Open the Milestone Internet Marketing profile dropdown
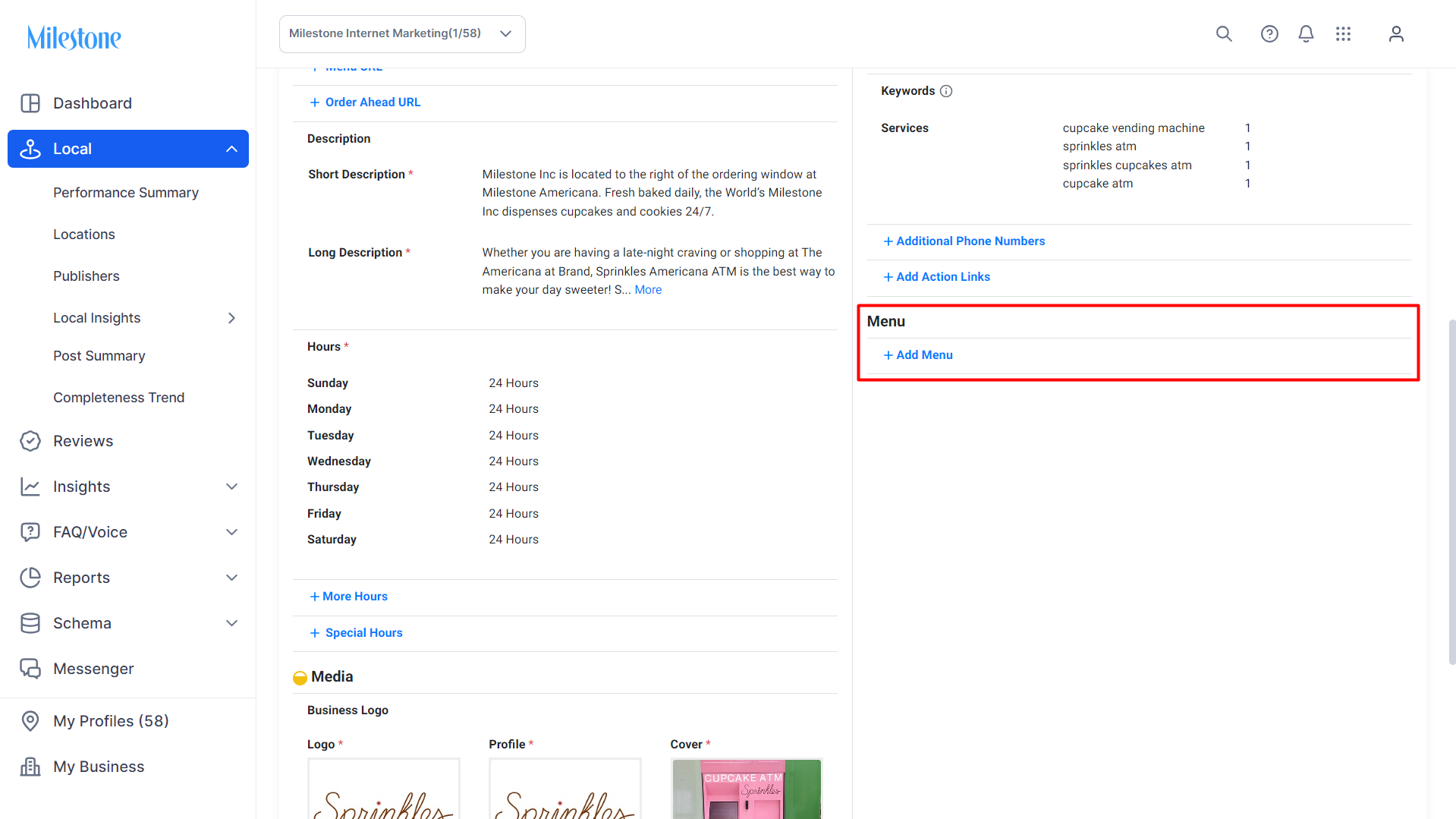1456x819 pixels. pos(402,34)
